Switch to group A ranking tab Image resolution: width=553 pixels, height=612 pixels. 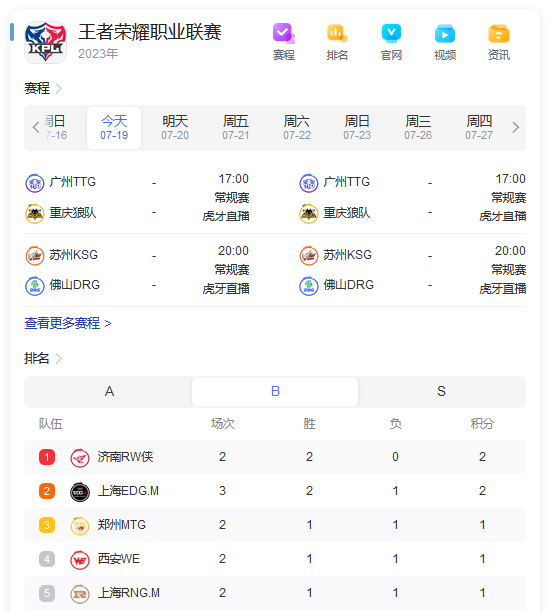(x=109, y=391)
